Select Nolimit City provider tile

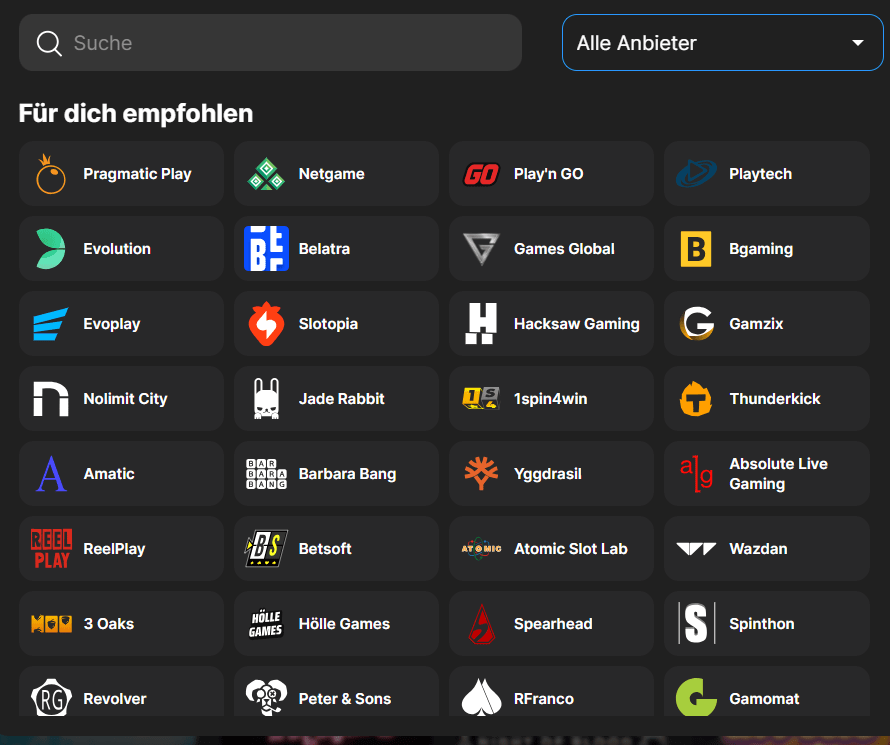(121, 398)
